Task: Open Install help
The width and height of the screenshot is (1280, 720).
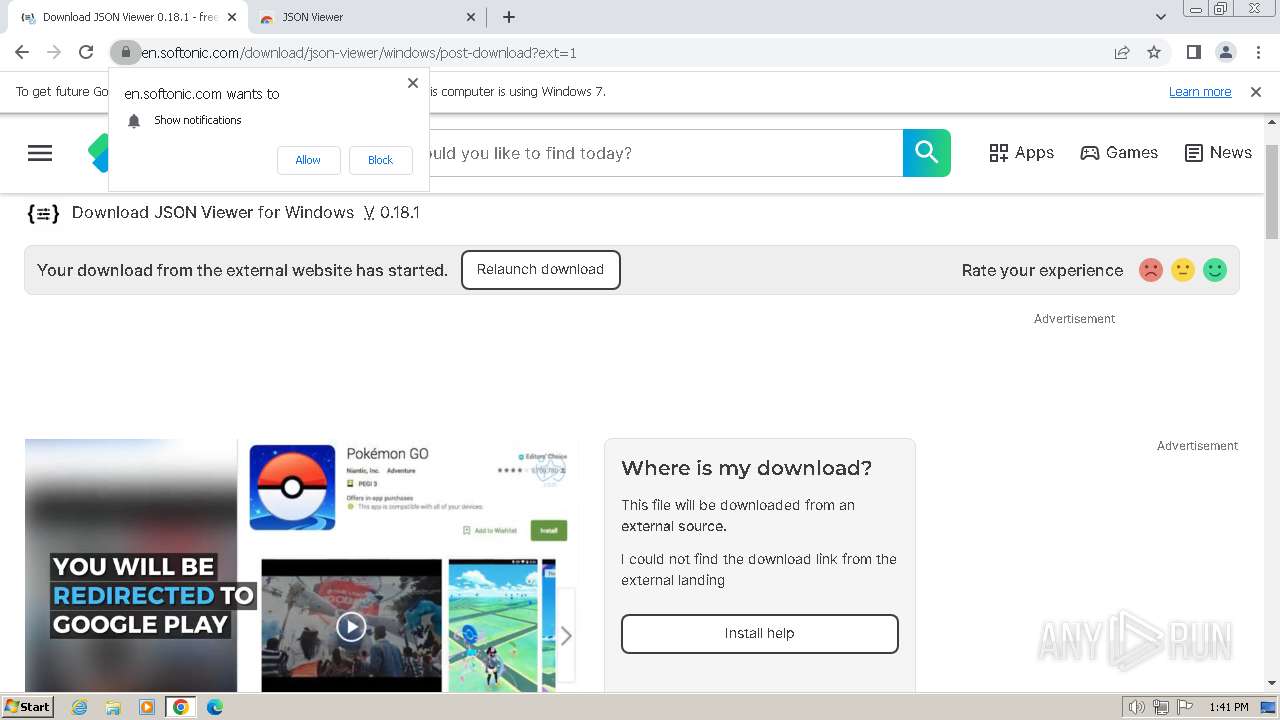Action: tap(760, 634)
